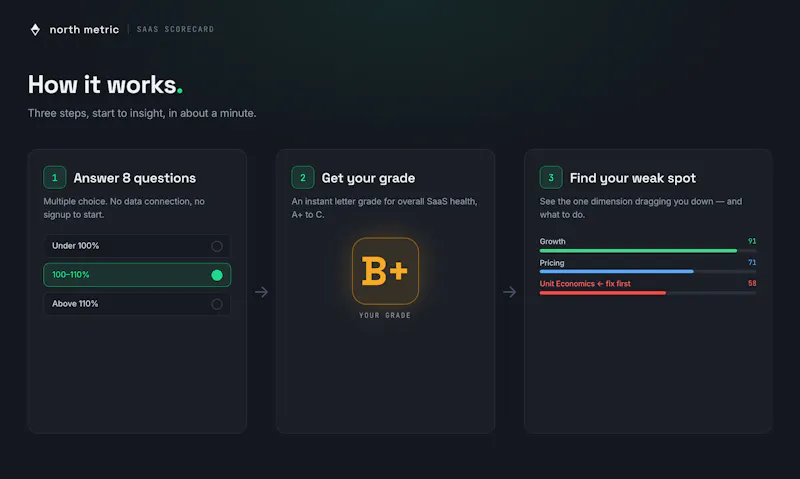Click the Pricing score value 71
This screenshot has height=479, width=800.
click(752, 263)
